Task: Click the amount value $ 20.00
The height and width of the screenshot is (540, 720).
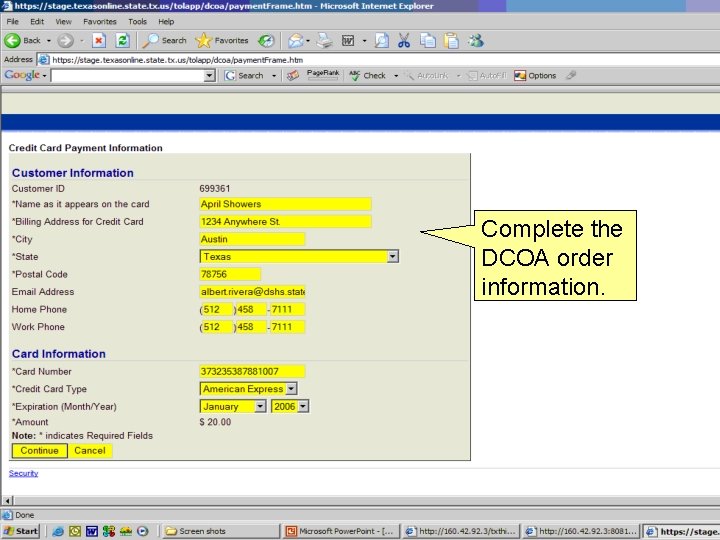Action: (215, 422)
